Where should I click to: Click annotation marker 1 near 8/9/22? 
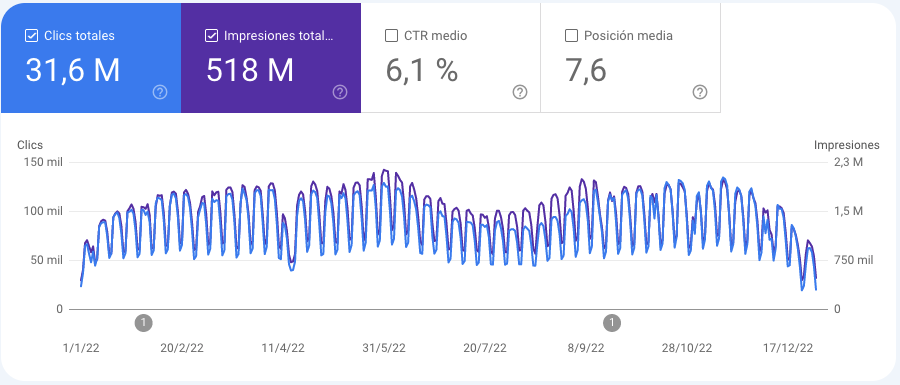coord(612,323)
